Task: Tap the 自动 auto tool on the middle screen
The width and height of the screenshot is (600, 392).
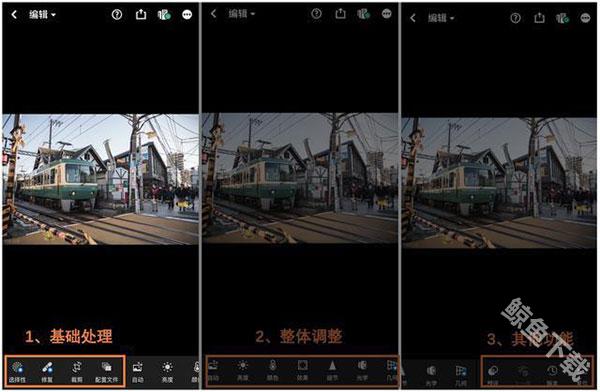Action: click(x=214, y=371)
